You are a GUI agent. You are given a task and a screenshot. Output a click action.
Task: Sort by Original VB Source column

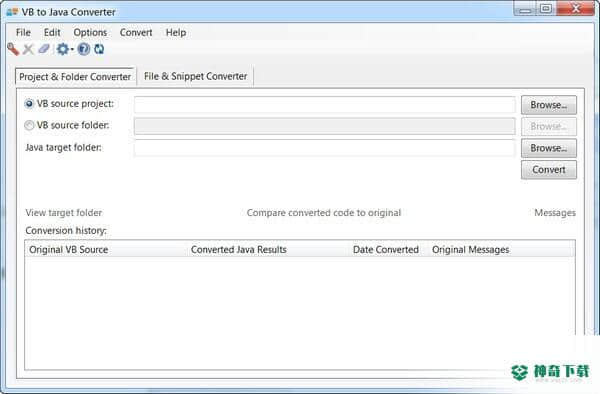point(106,249)
